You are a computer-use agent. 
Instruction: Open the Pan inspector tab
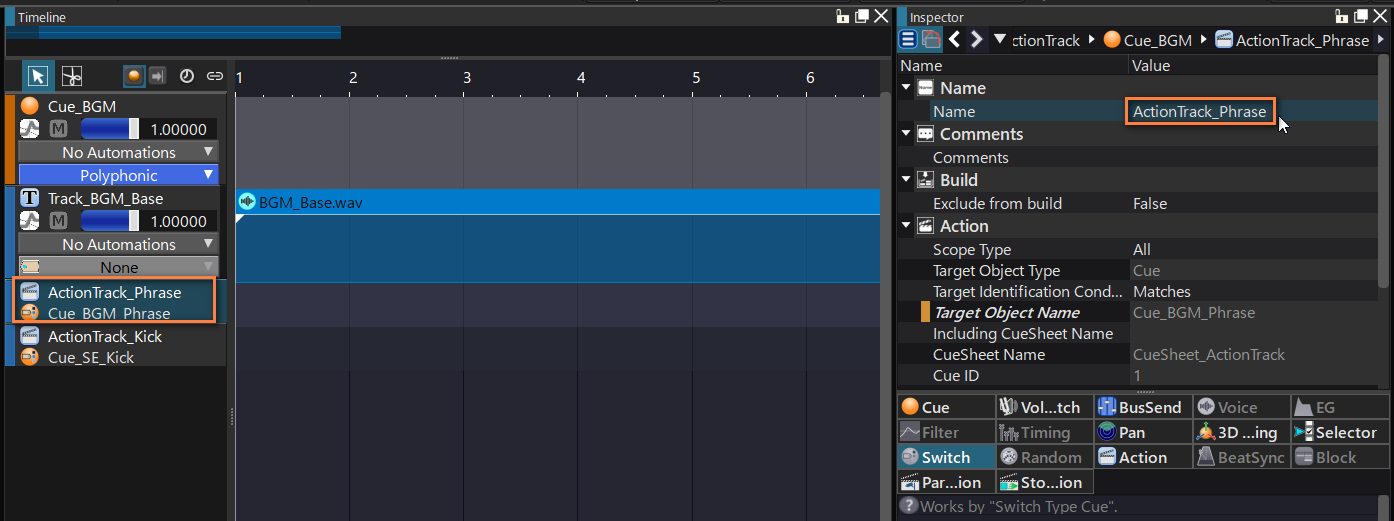1142,432
